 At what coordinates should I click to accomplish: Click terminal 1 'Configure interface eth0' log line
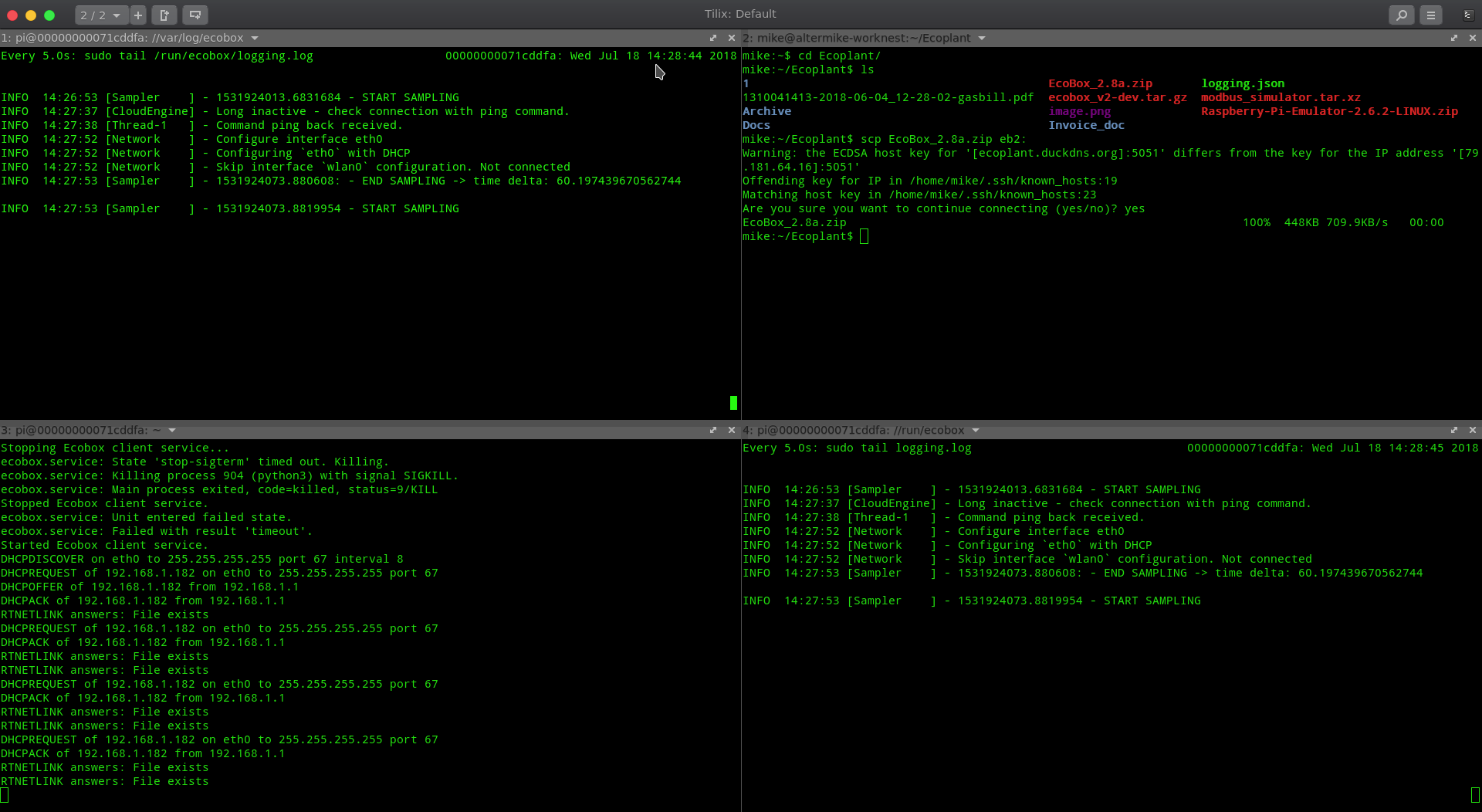point(191,139)
